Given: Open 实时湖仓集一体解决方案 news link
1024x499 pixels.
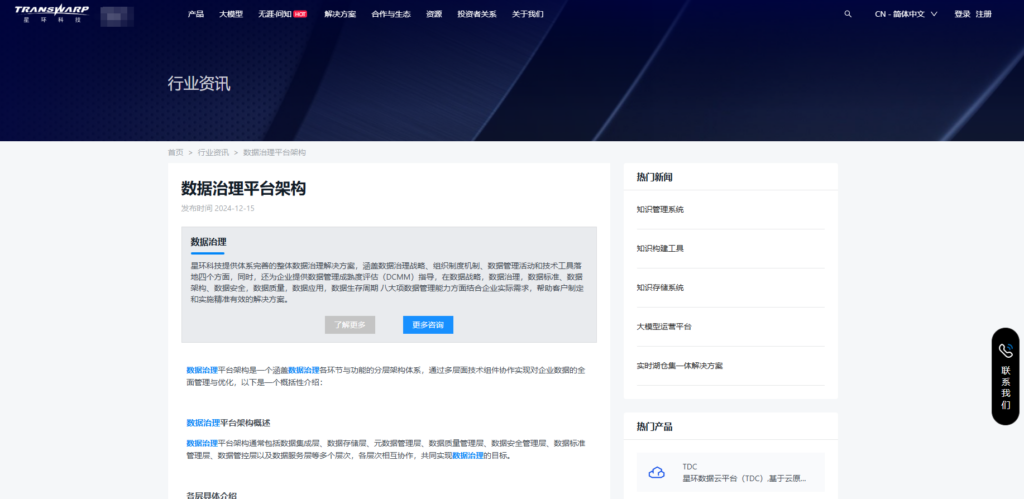Looking at the screenshot, I should [x=679, y=365].
